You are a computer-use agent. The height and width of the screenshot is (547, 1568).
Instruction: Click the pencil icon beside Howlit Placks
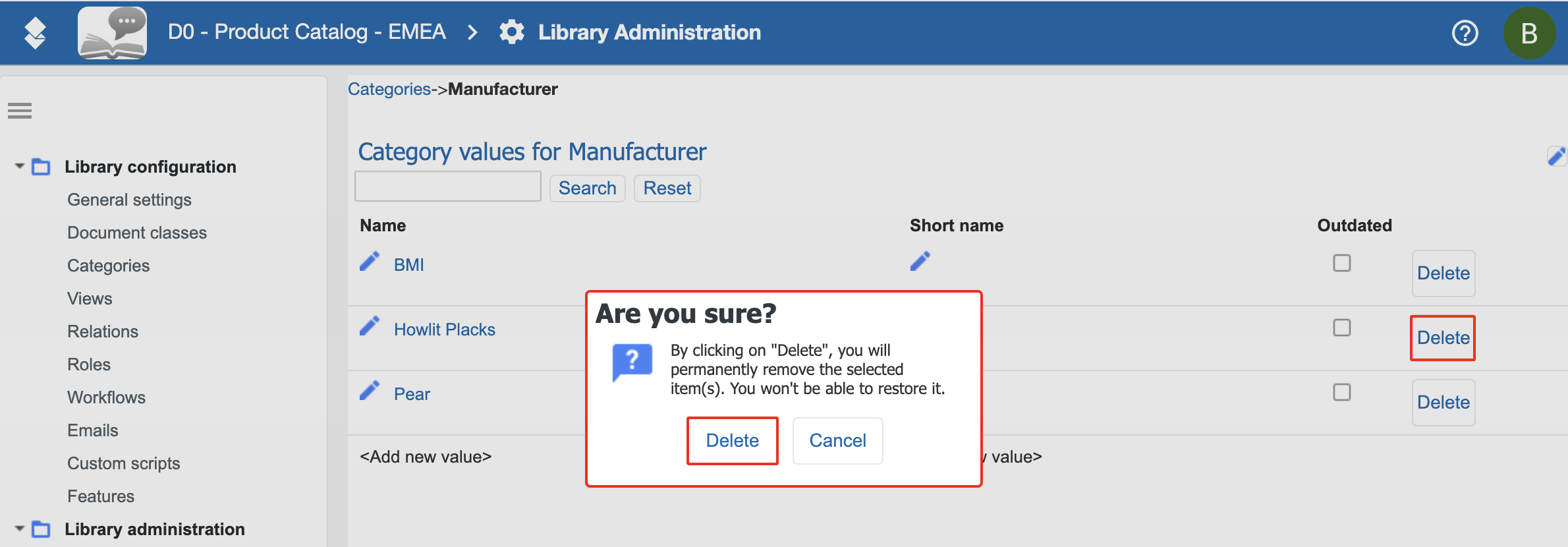[x=370, y=326]
